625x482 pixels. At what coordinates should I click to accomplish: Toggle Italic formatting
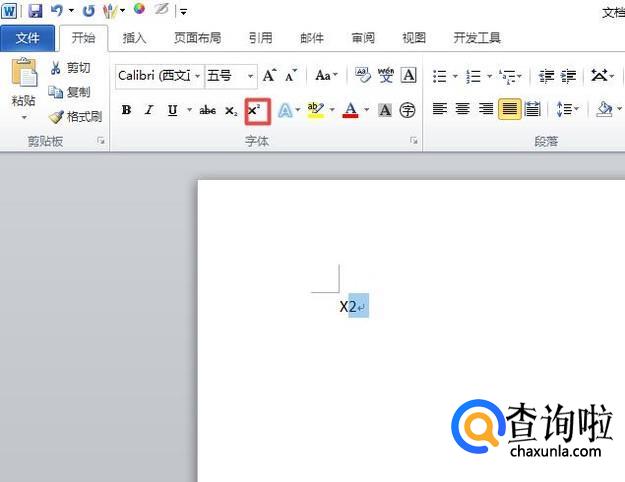tap(149, 110)
